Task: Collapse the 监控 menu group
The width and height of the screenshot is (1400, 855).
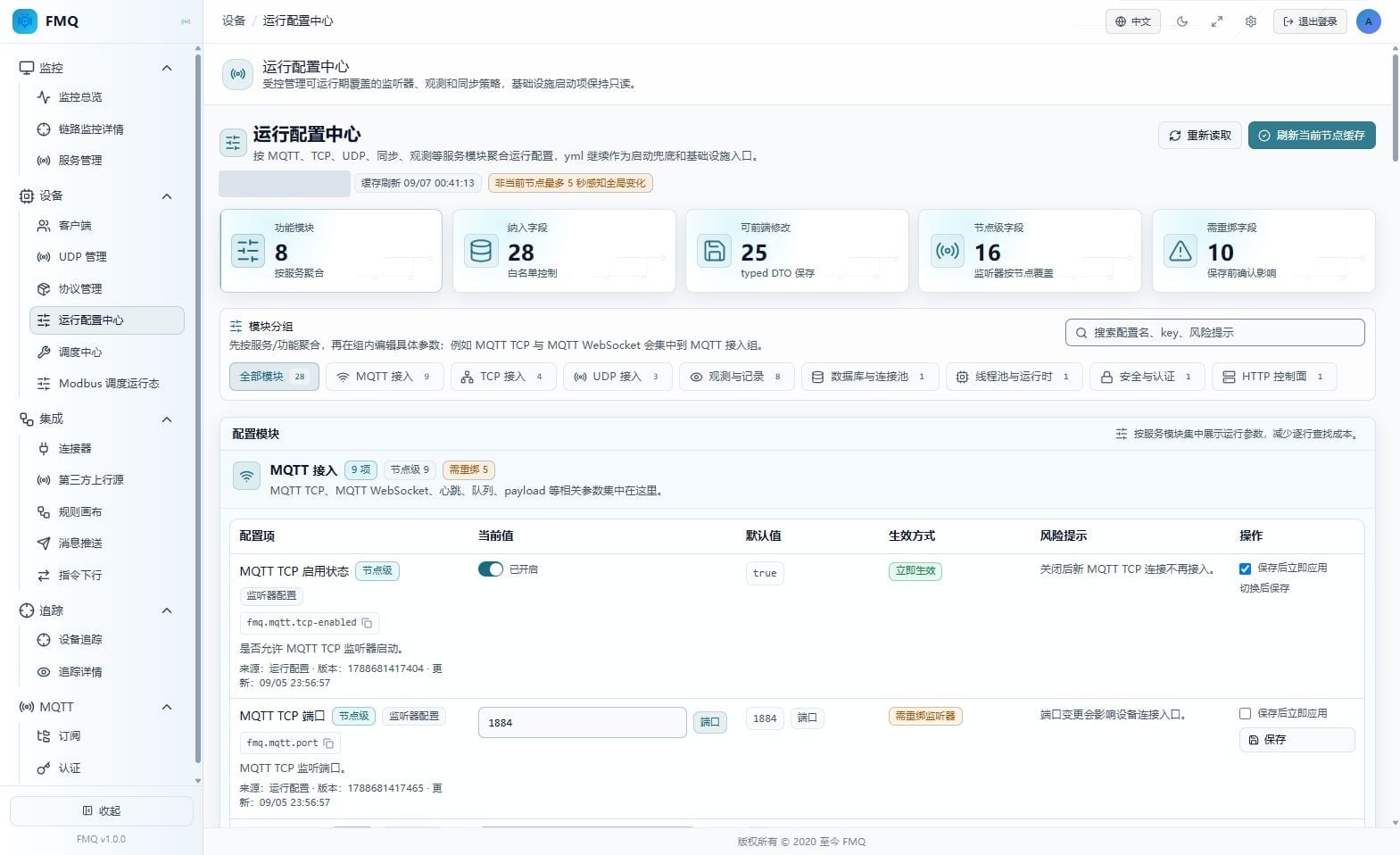Action: pyautogui.click(x=167, y=68)
